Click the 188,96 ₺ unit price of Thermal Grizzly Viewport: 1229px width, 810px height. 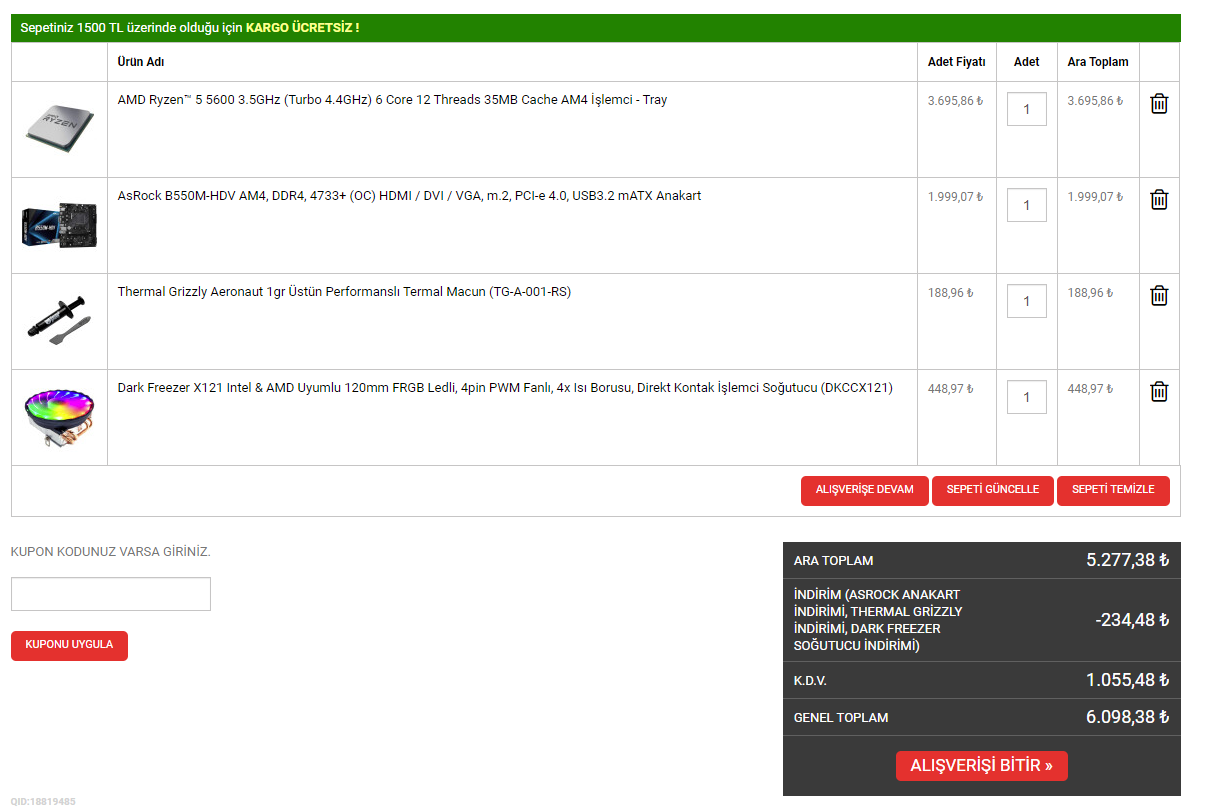pos(950,293)
